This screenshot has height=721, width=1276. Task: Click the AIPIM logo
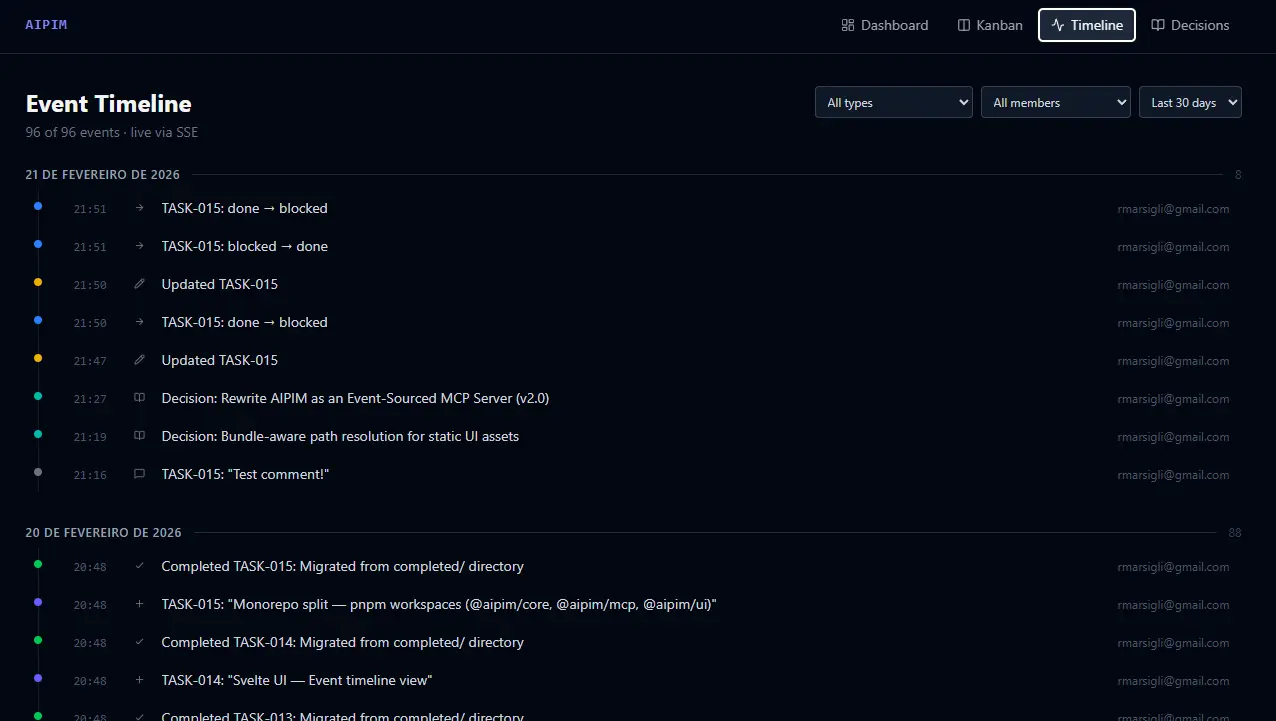pyautogui.click(x=46, y=23)
